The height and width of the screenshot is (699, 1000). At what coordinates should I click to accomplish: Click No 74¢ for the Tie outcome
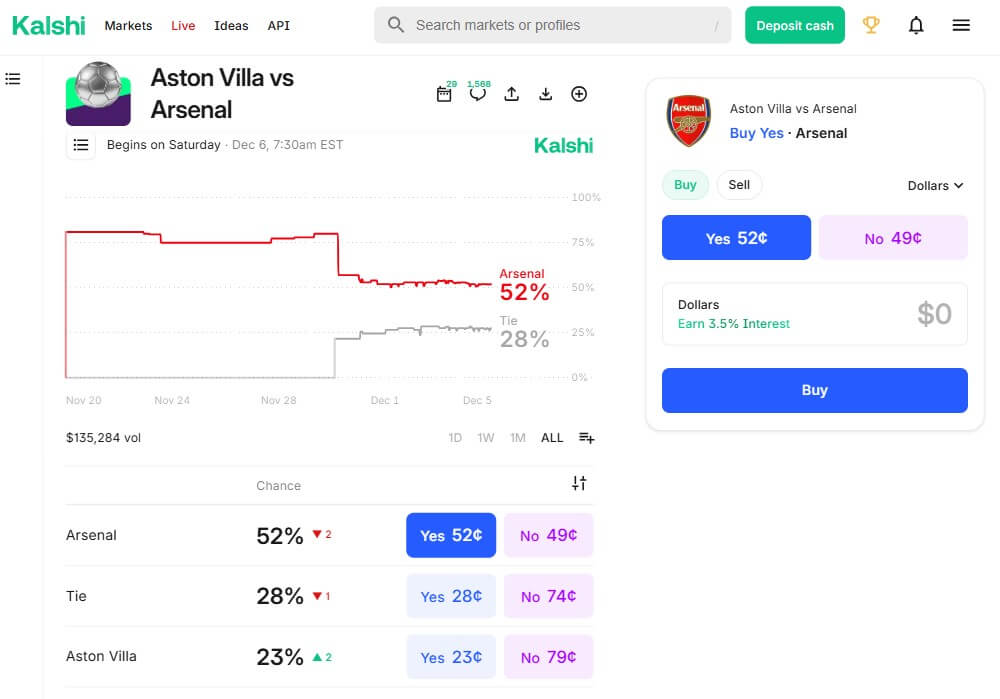point(548,596)
